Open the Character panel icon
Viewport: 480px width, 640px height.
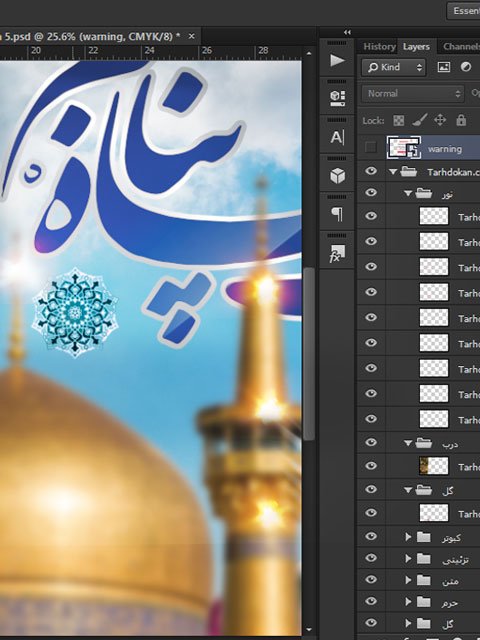pos(337,137)
